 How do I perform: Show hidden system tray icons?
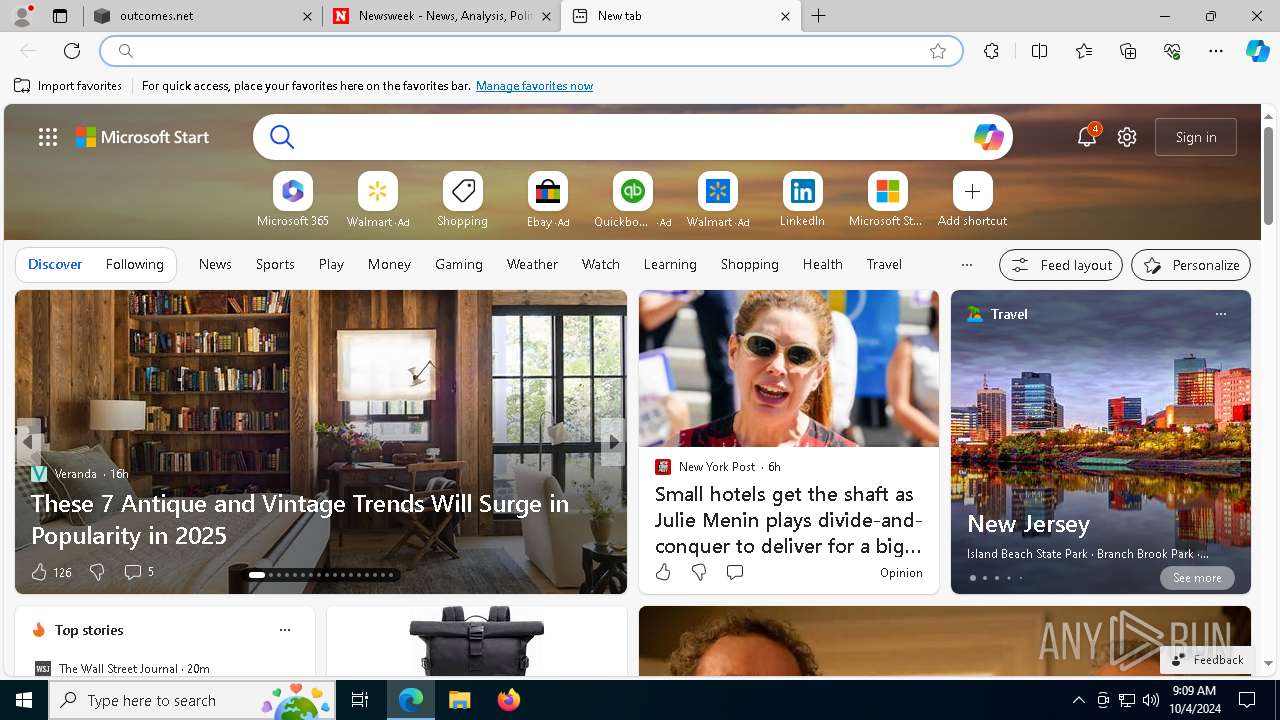pos(1078,700)
